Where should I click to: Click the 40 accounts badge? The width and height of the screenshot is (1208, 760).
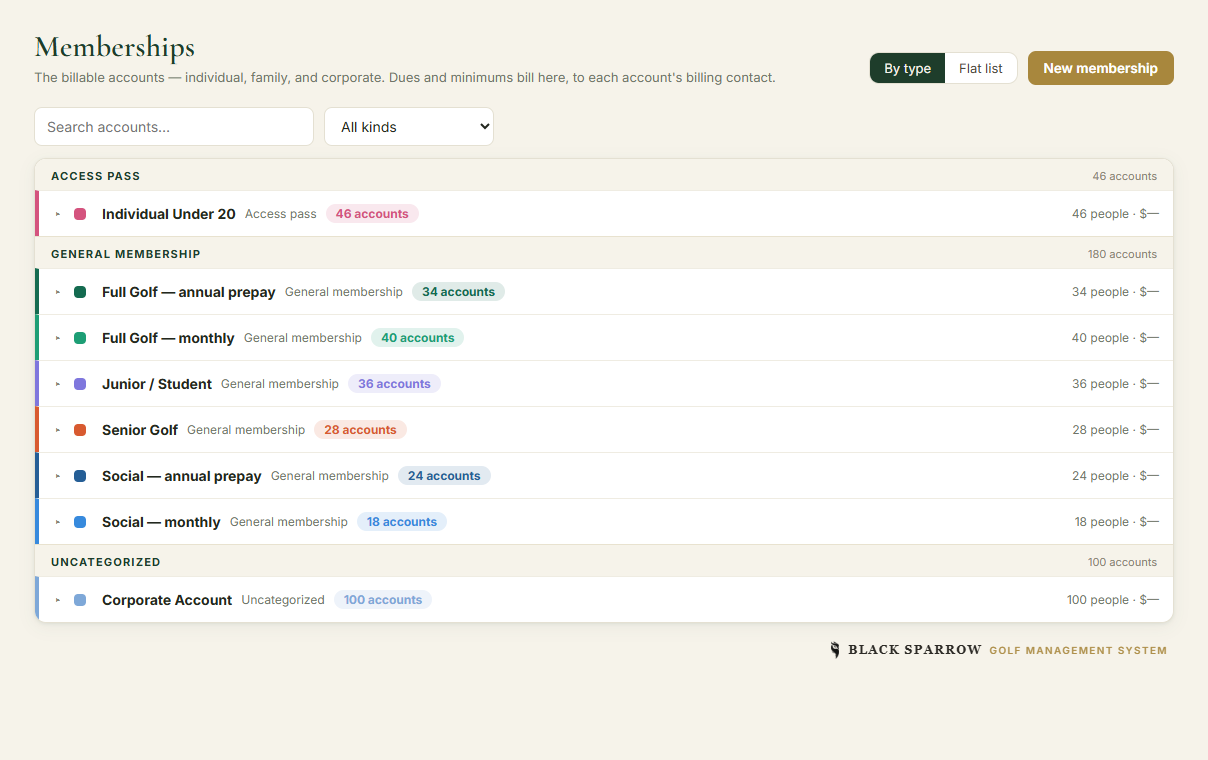click(417, 338)
